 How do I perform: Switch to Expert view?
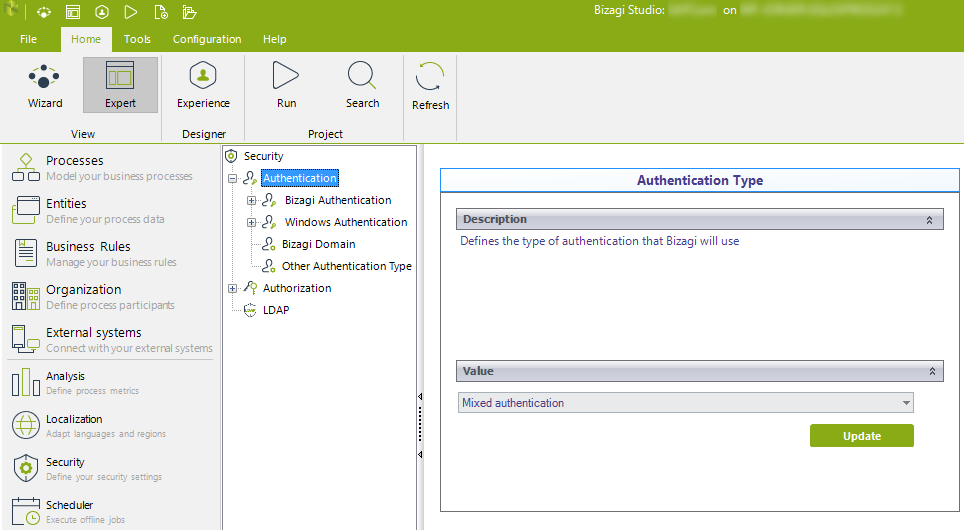[x=120, y=85]
